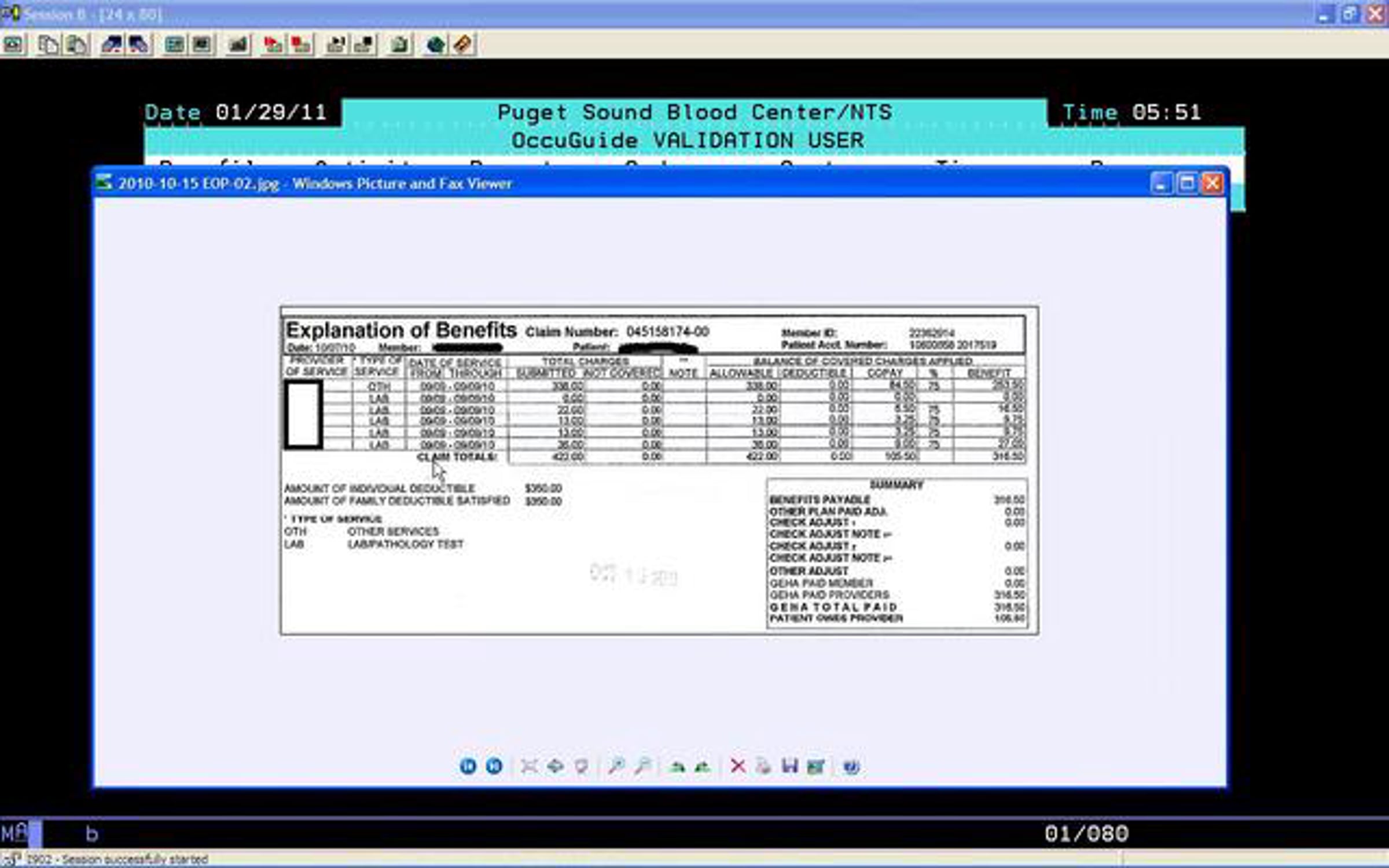This screenshot has height=868, width=1389.
Task: Click the 'LAB/PATHOLOGY TEST' legend entry
Action: [x=405, y=544]
